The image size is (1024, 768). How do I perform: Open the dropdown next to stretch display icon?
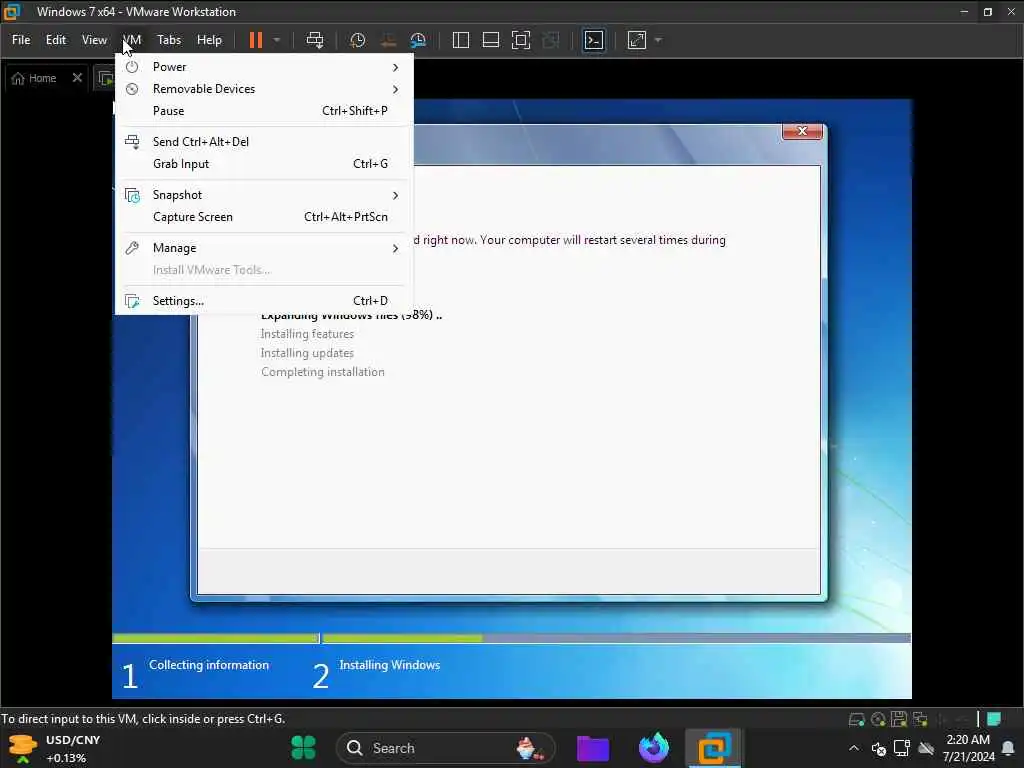pyautogui.click(x=658, y=40)
